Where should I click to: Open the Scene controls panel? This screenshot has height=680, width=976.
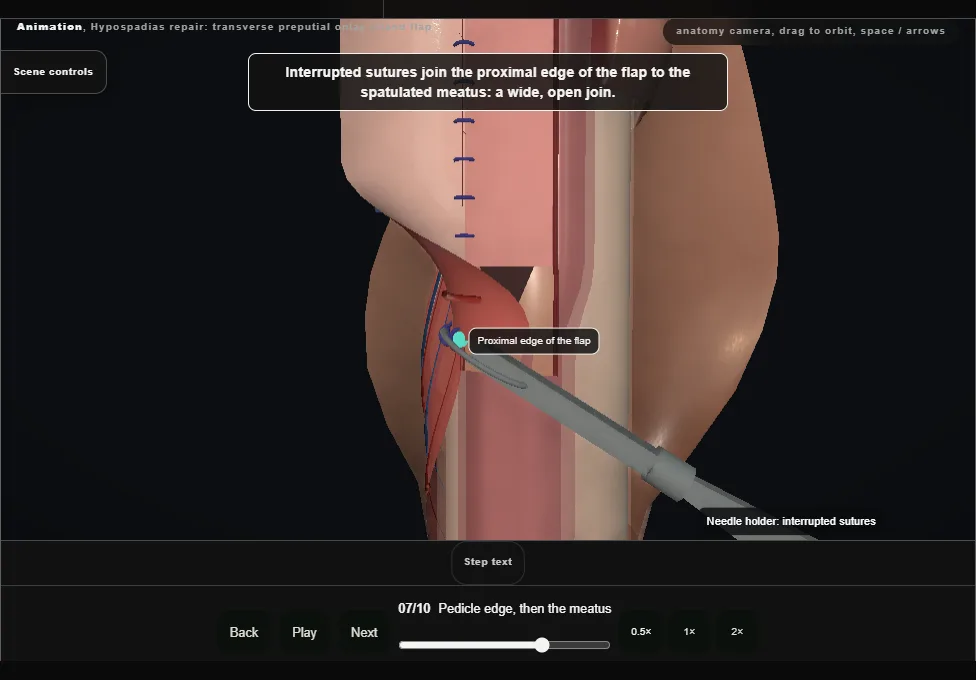tap(54, 72)
